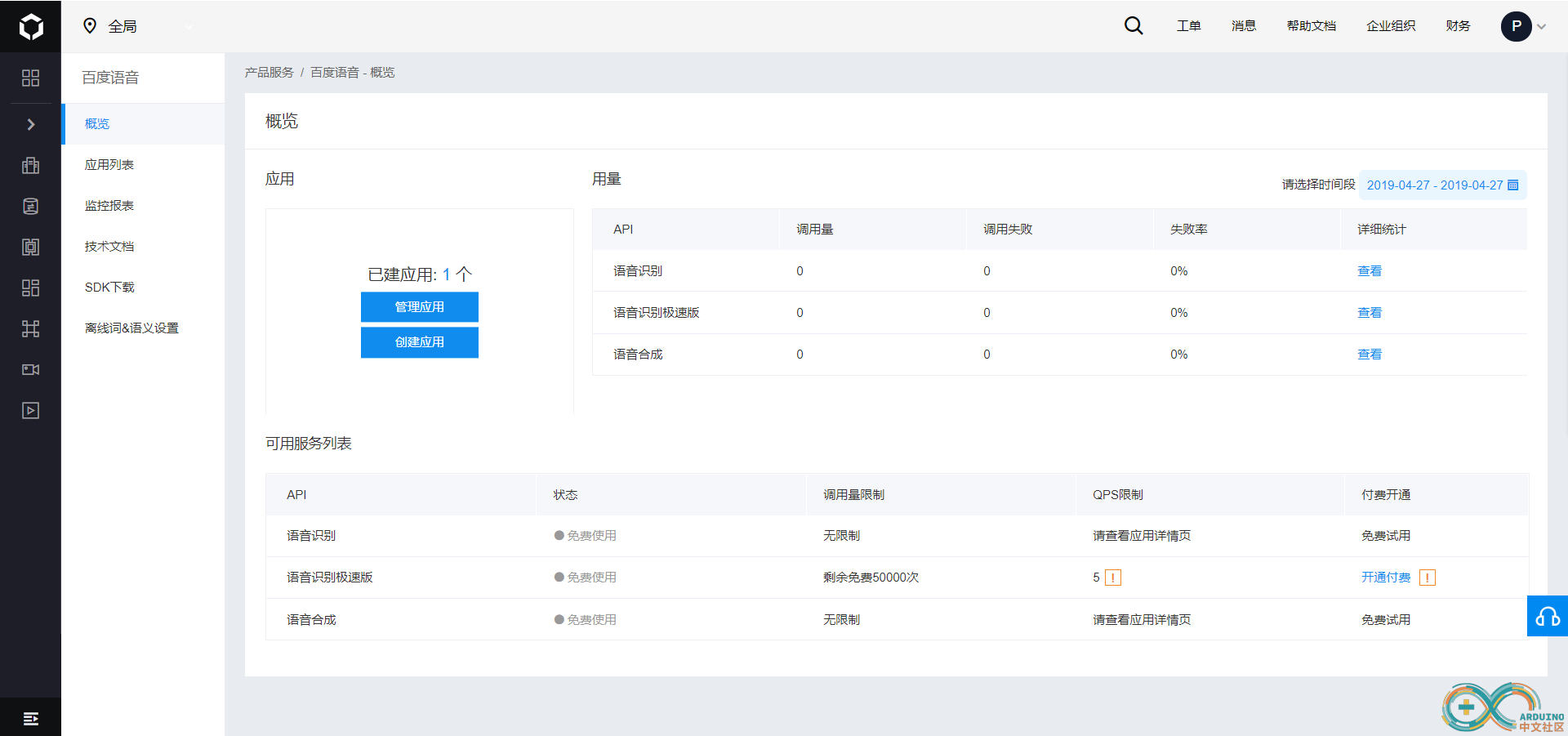Click the 开通付费 link

tap(1386, 577)
